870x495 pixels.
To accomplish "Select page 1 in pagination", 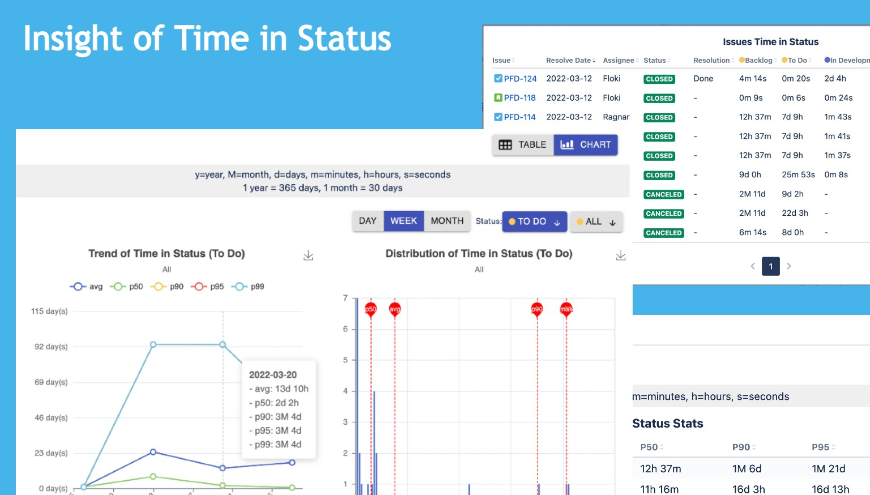I will [771, 266].
